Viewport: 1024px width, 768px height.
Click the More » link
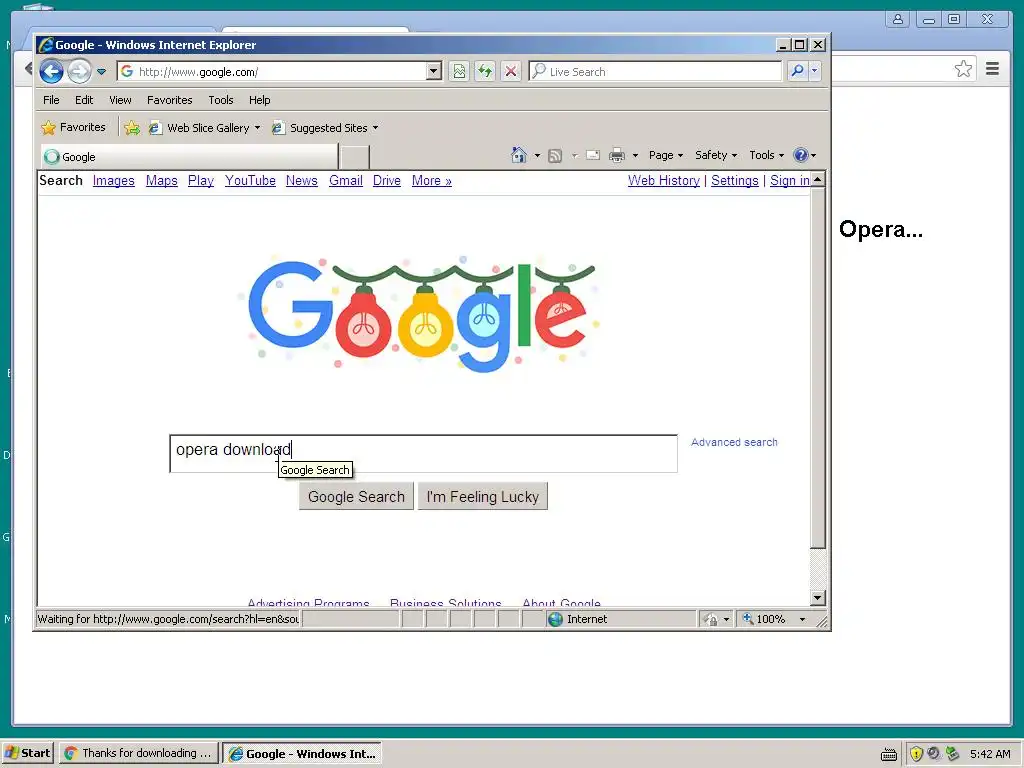point(432,181)
